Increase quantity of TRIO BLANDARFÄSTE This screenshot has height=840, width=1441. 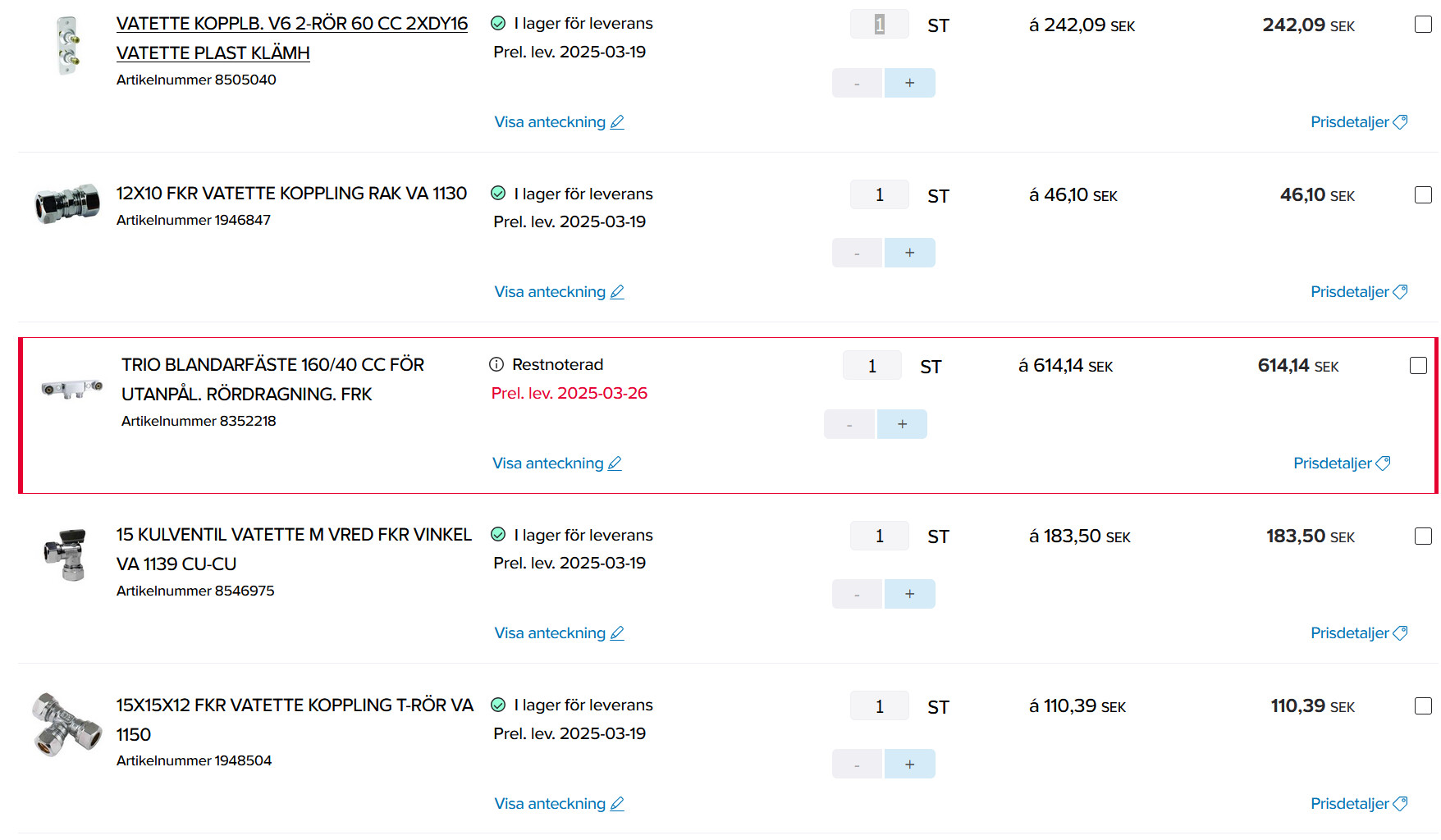[x=902, y=424]
